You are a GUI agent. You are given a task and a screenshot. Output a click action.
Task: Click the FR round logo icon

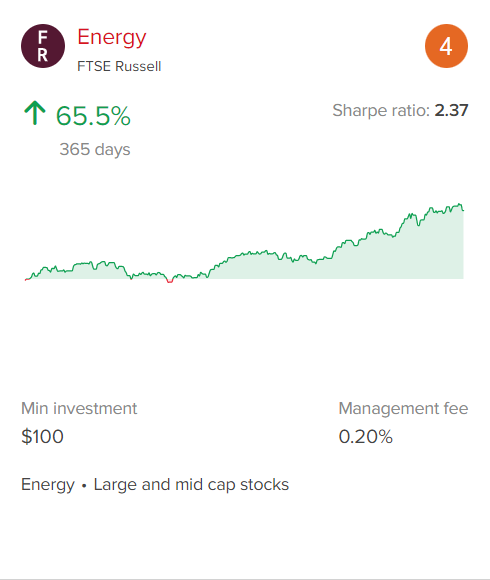coord(43,46)
